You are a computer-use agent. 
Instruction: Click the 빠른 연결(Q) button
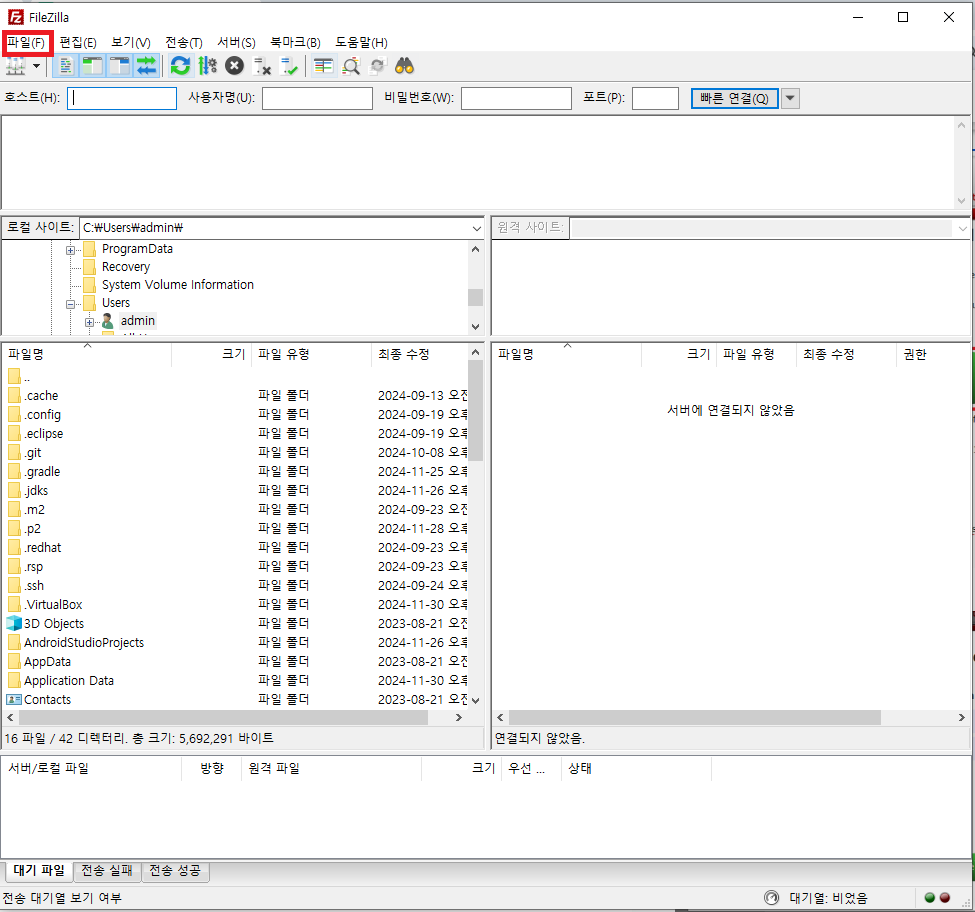[734, 98]
